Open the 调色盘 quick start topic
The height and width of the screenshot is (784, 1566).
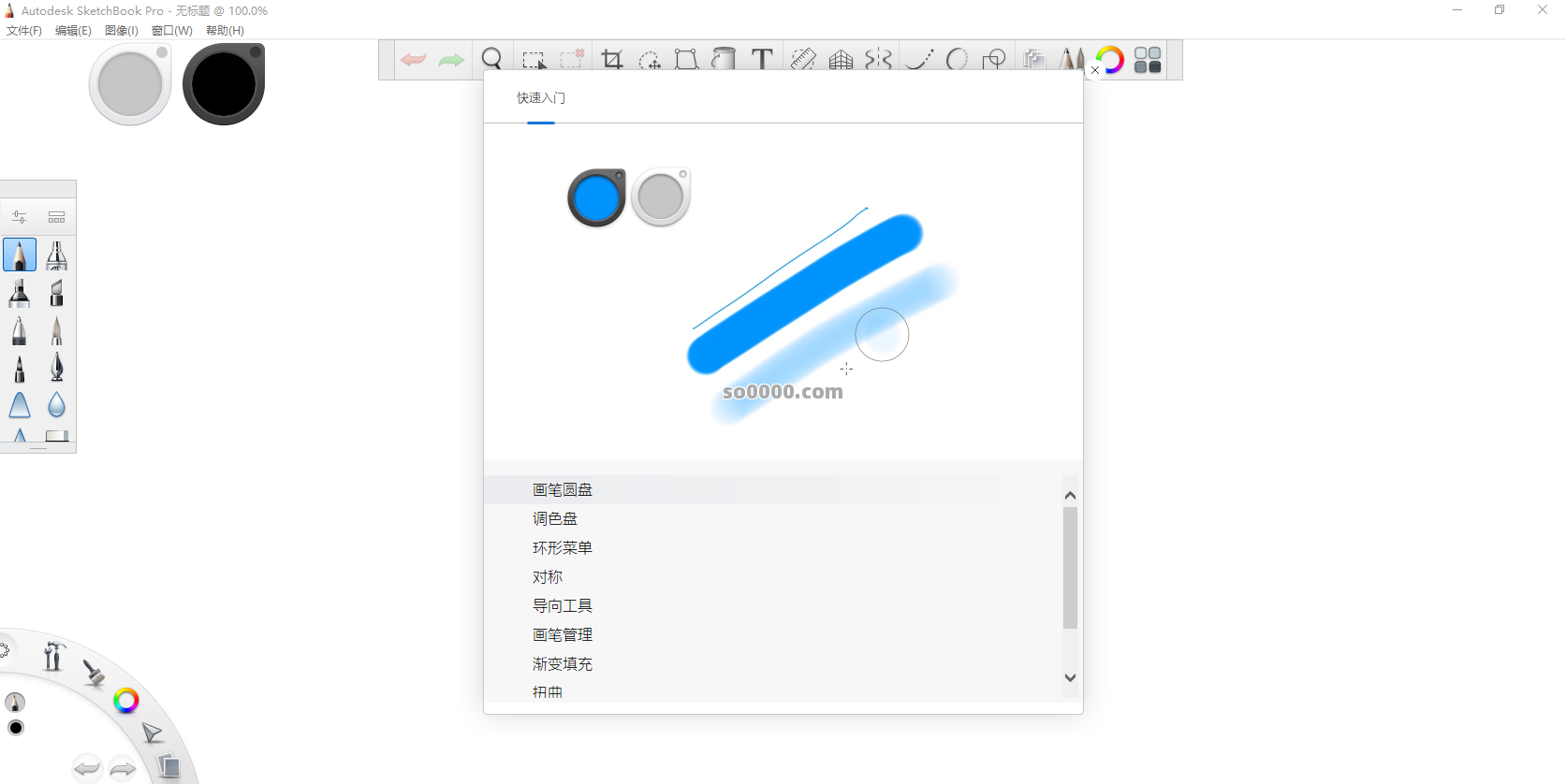555,518
